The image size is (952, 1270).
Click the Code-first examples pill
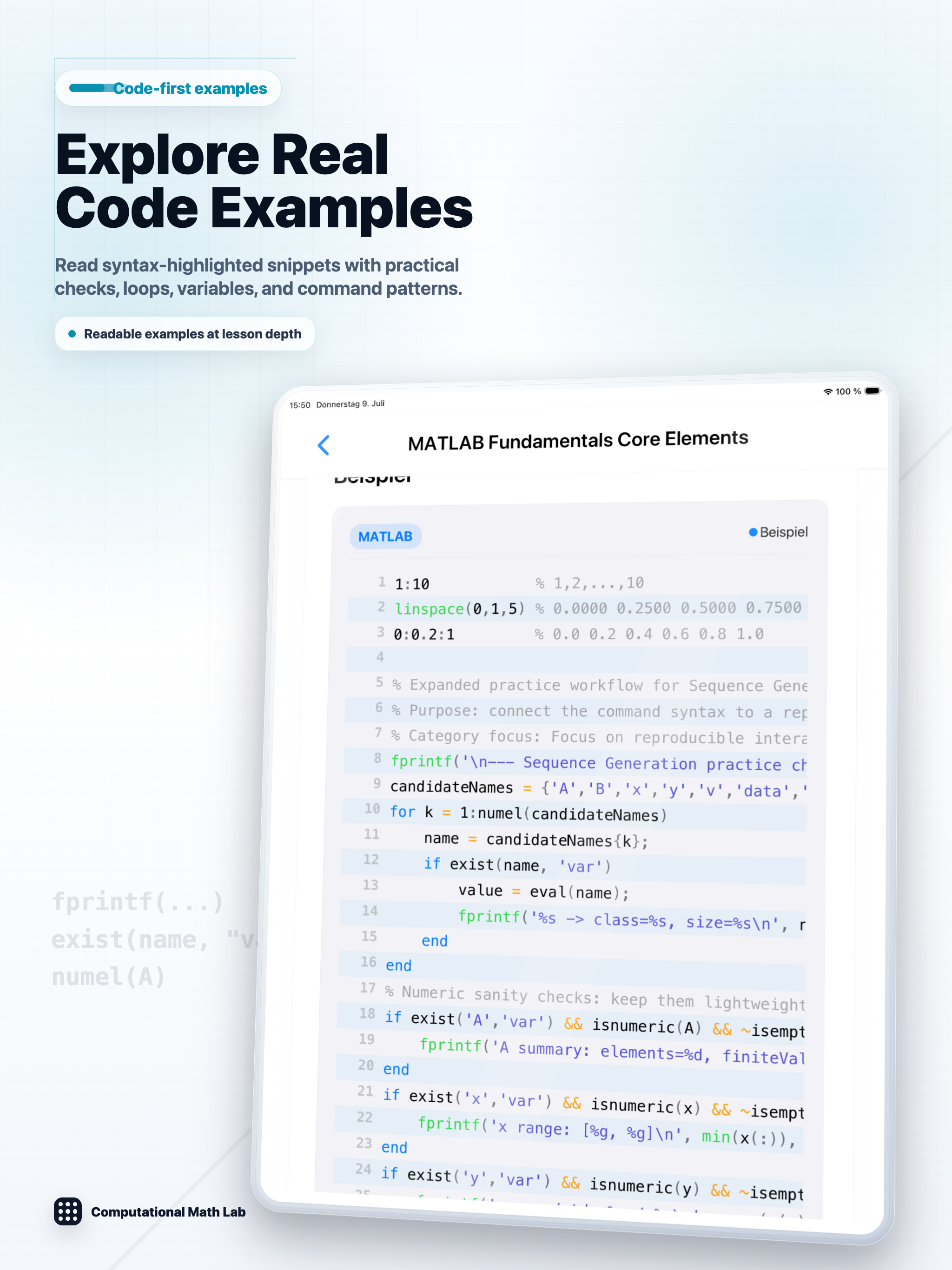pyautogui.click(x=168, y=88)
